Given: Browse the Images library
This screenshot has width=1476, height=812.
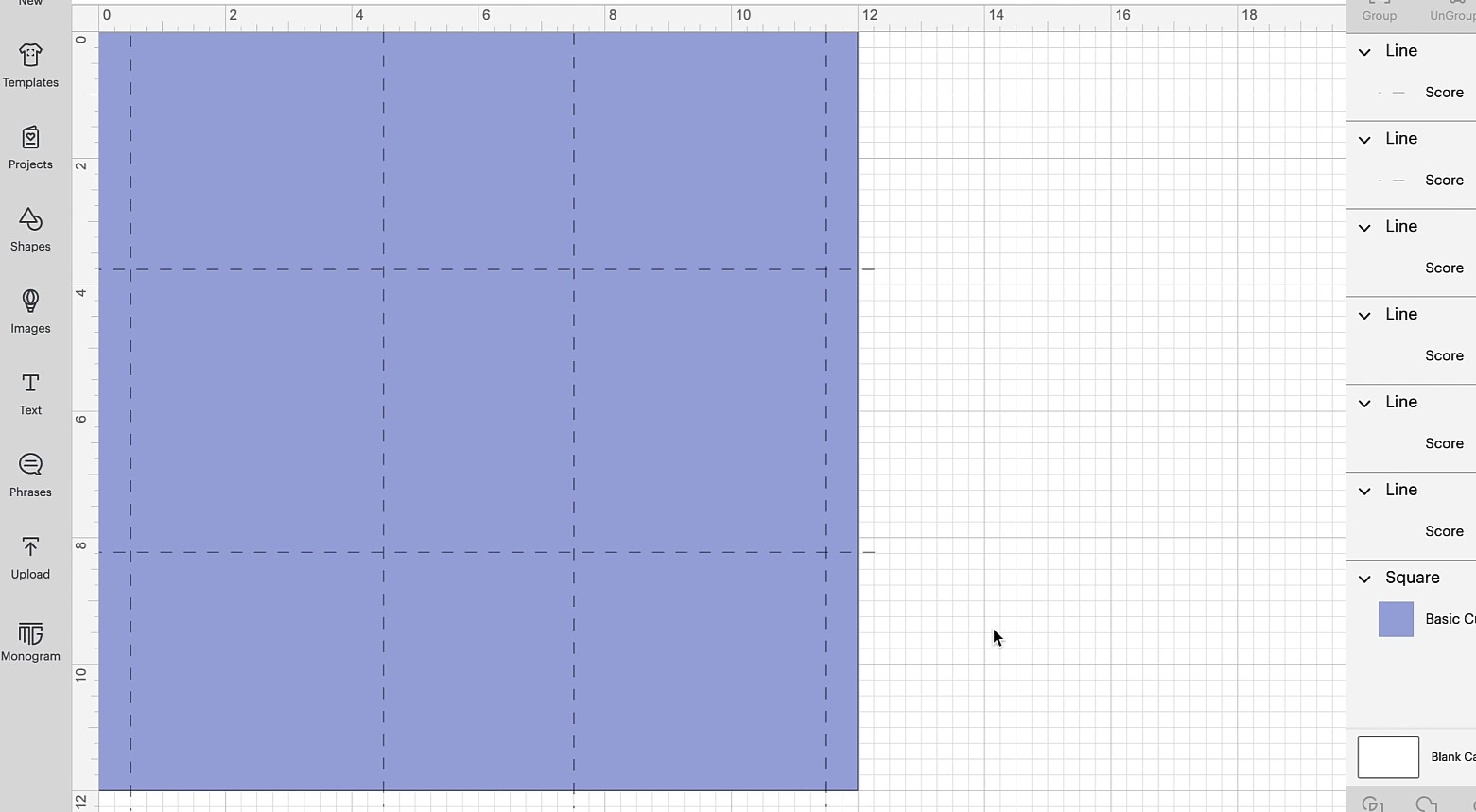Looking at the screenshot, I should (30, 312).
